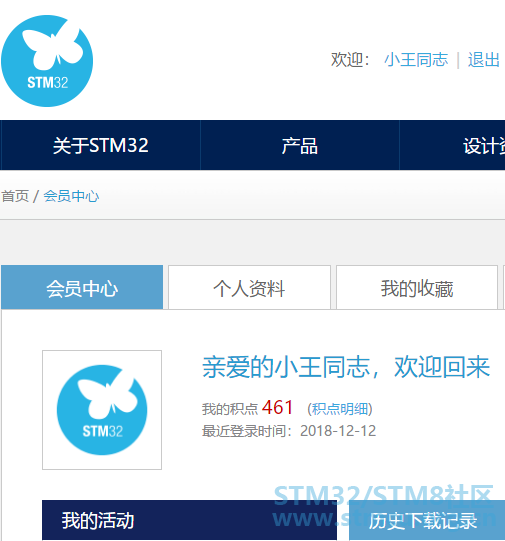
Task: Open the 关于STM32 navigation menu
Action: point(100,145)
